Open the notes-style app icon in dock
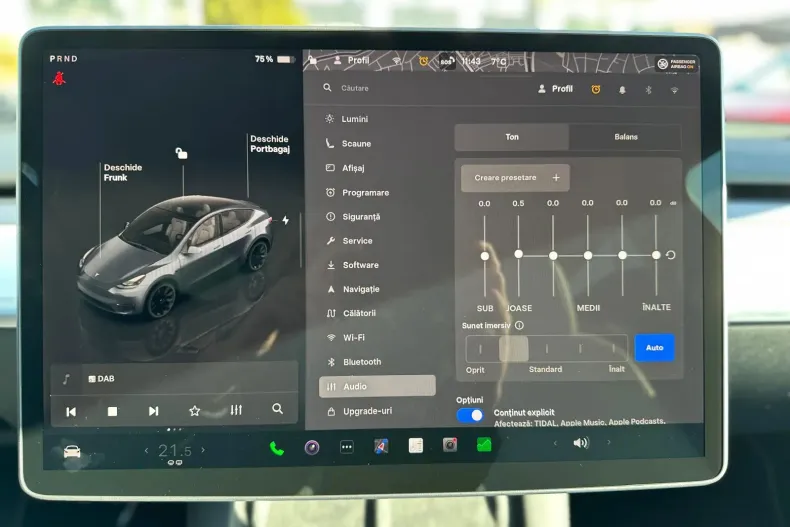Screen dimensions: 790x527 (416, 446)
